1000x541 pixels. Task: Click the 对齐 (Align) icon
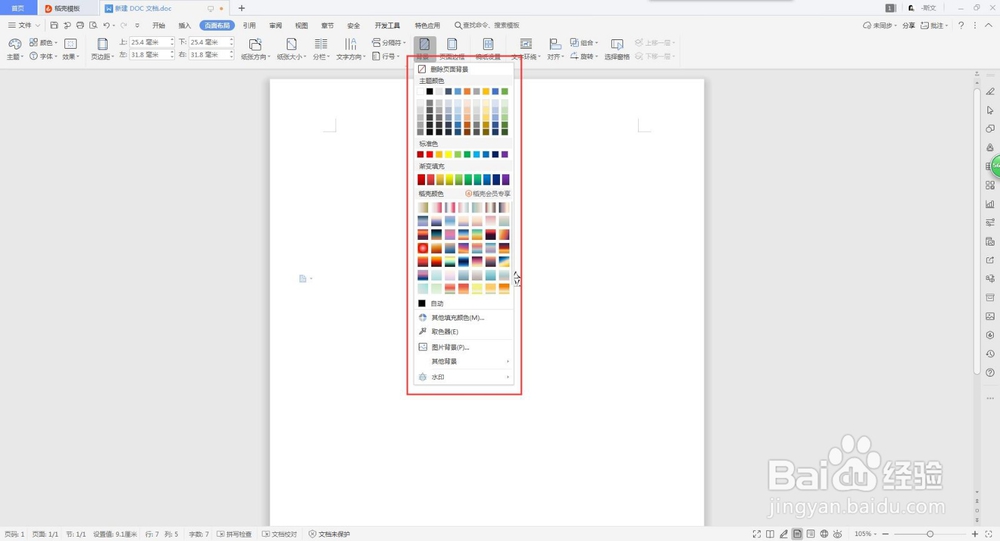click(x=555, y=44)
